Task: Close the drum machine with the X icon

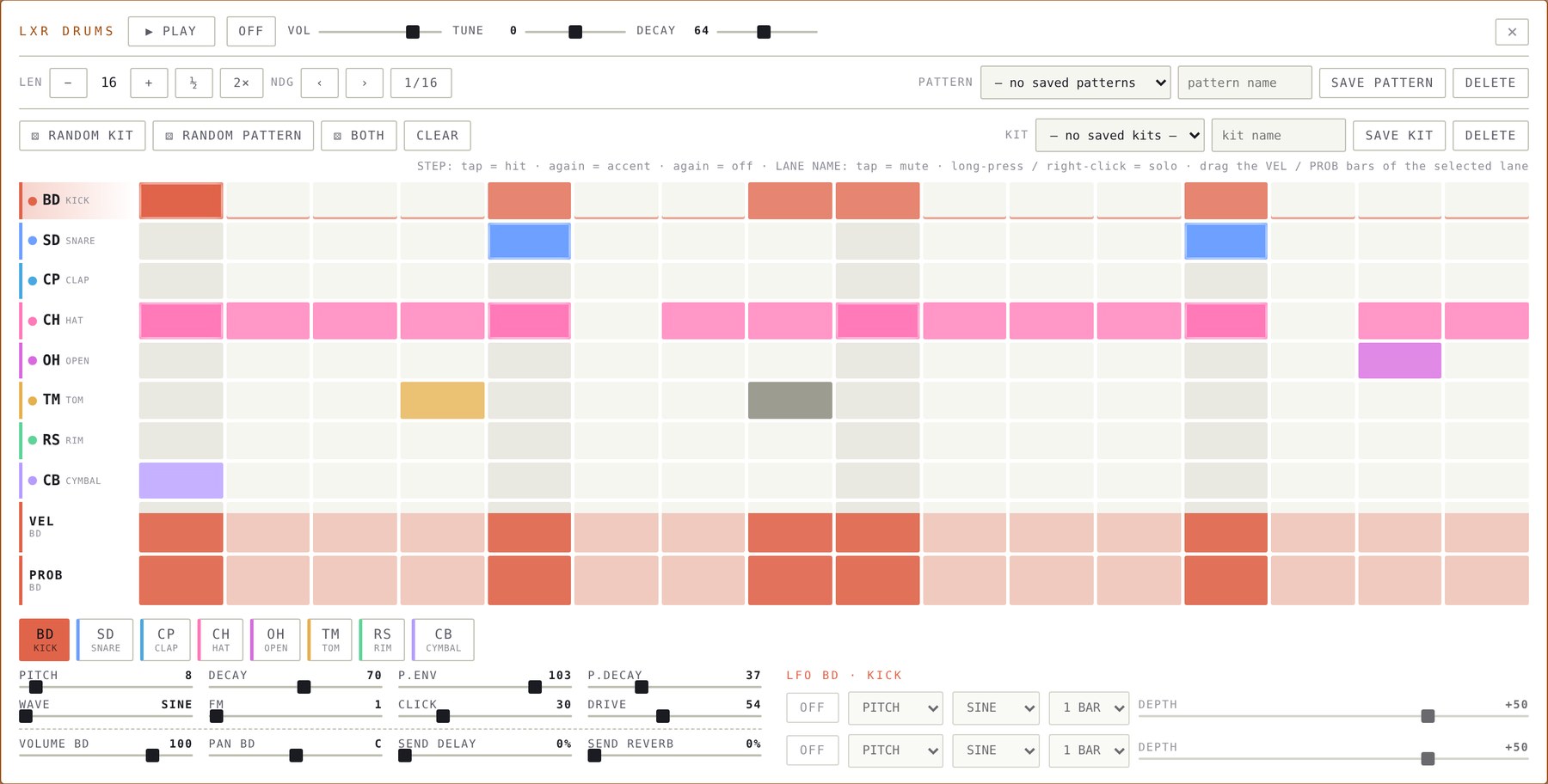Action: (x=1512, y=32)
